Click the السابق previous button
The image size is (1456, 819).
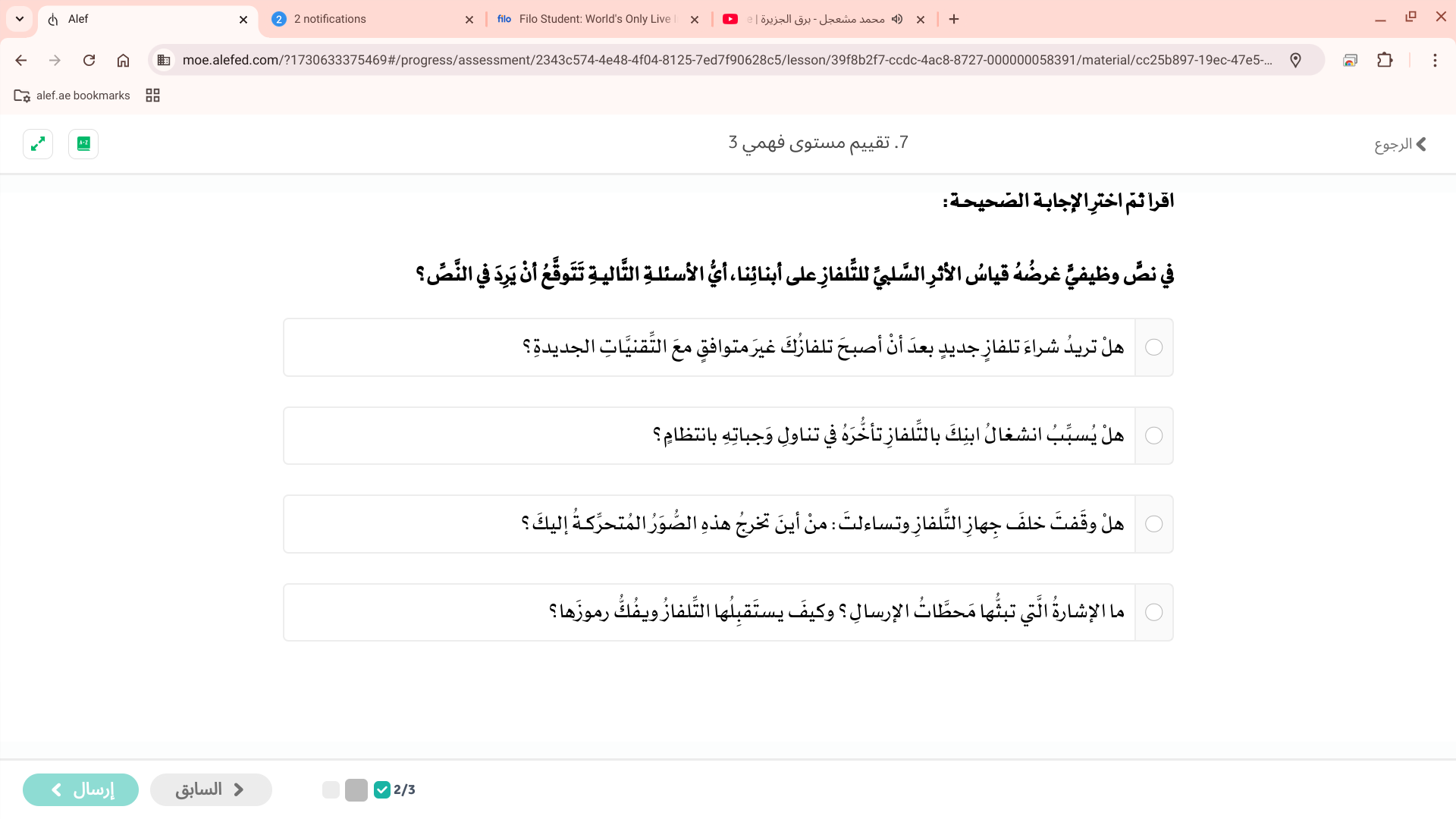(x=211, y=789)
